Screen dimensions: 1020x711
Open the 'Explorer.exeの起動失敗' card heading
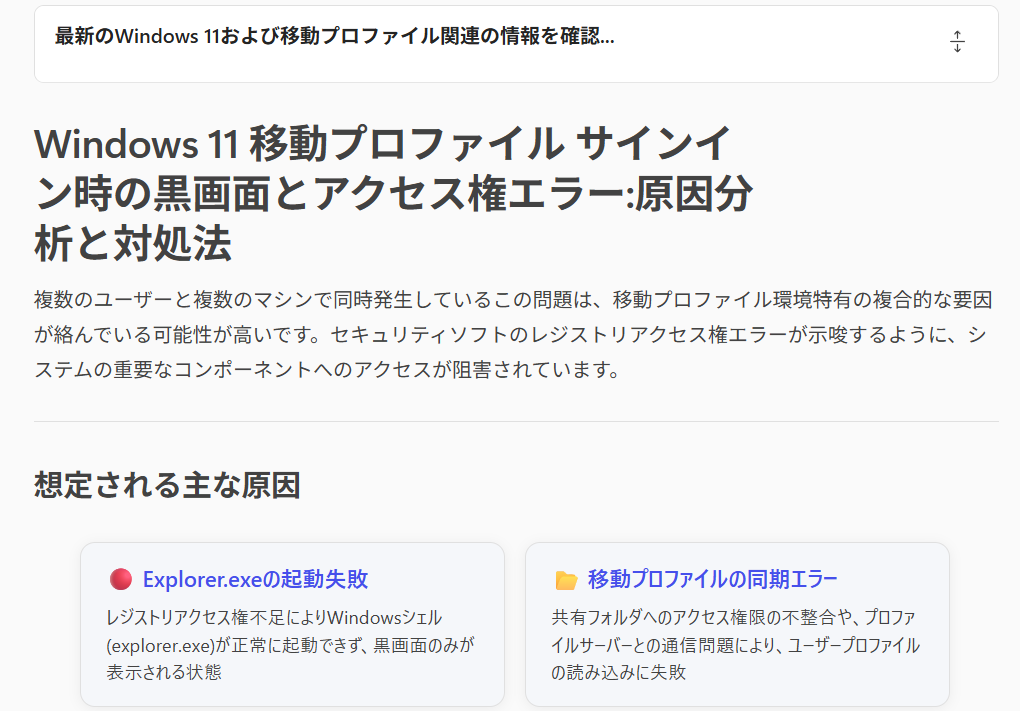pyautogui.click(x=255, y=579)
